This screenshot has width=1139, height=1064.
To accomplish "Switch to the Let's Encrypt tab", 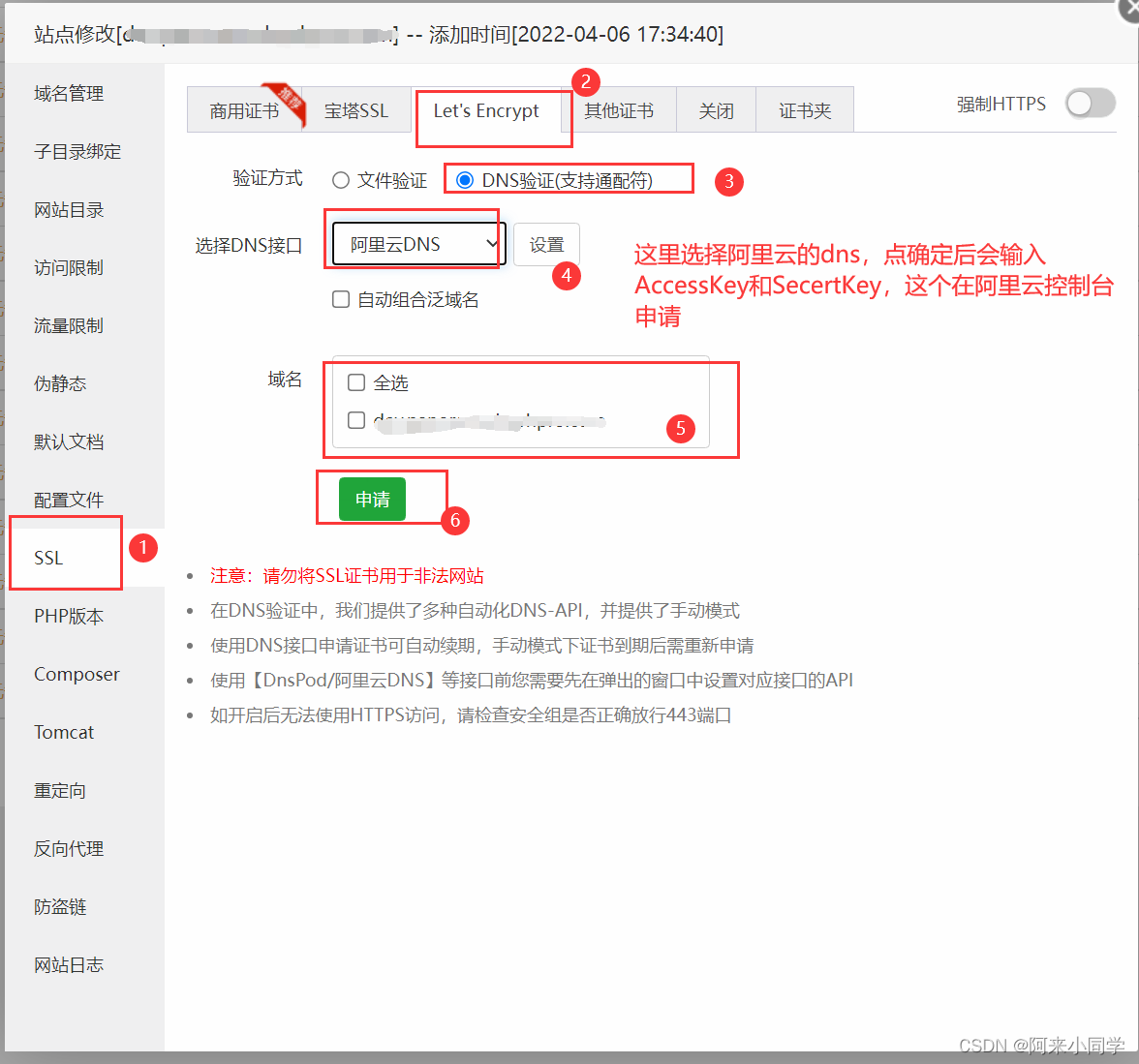I will pyautogui.click(x=486, y=110).
